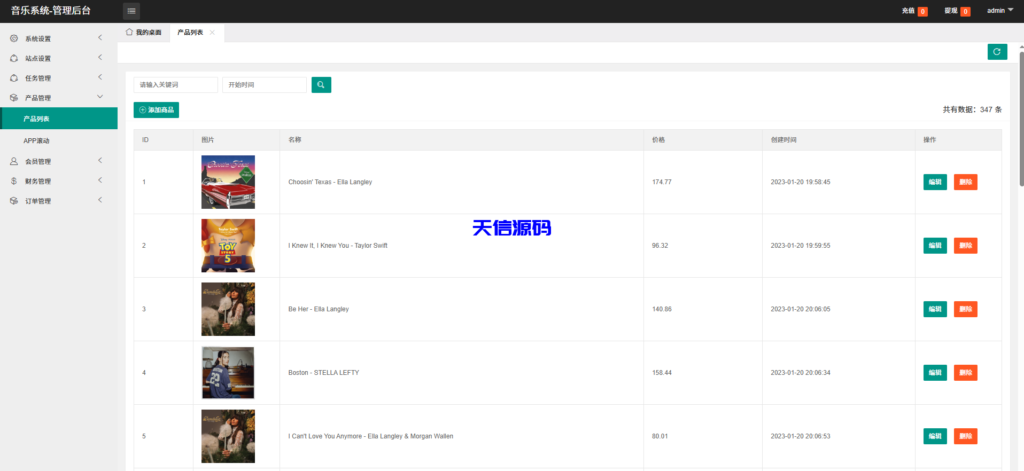The width and height of the screenshot is (1024, 471).
Task: Click the 音乐系统-管理后台 logo title
Action: tap(50, 11)
